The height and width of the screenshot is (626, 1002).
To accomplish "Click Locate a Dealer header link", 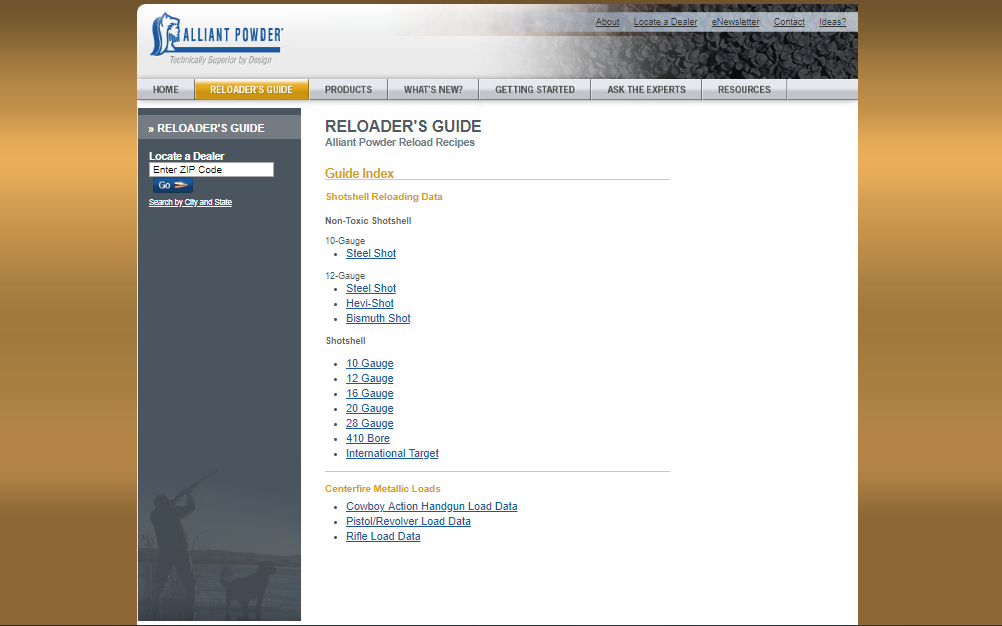I will (x=665, y=22).
